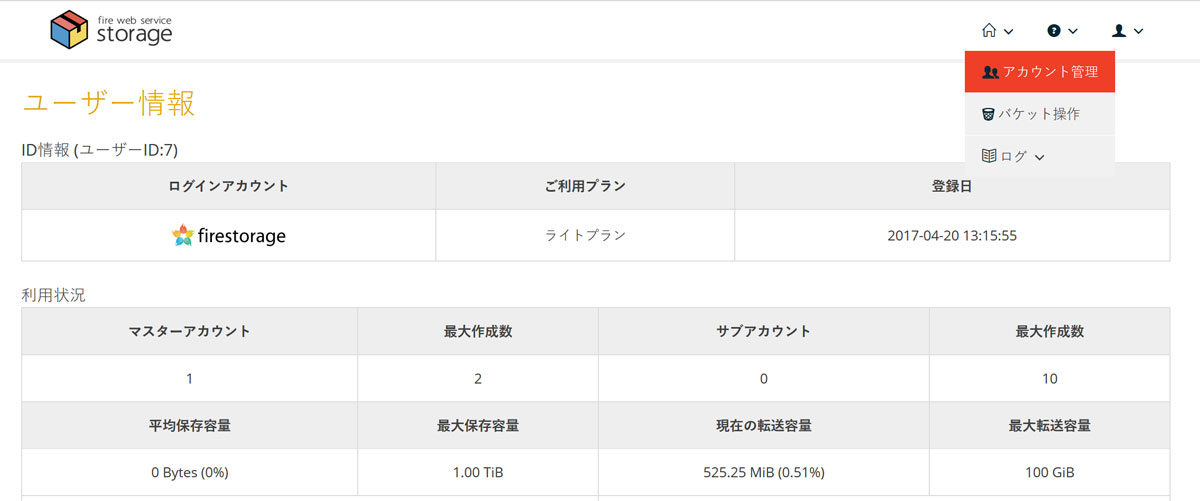
Task: Expand the chevron next to home icon
Action: coord(1009,32)
